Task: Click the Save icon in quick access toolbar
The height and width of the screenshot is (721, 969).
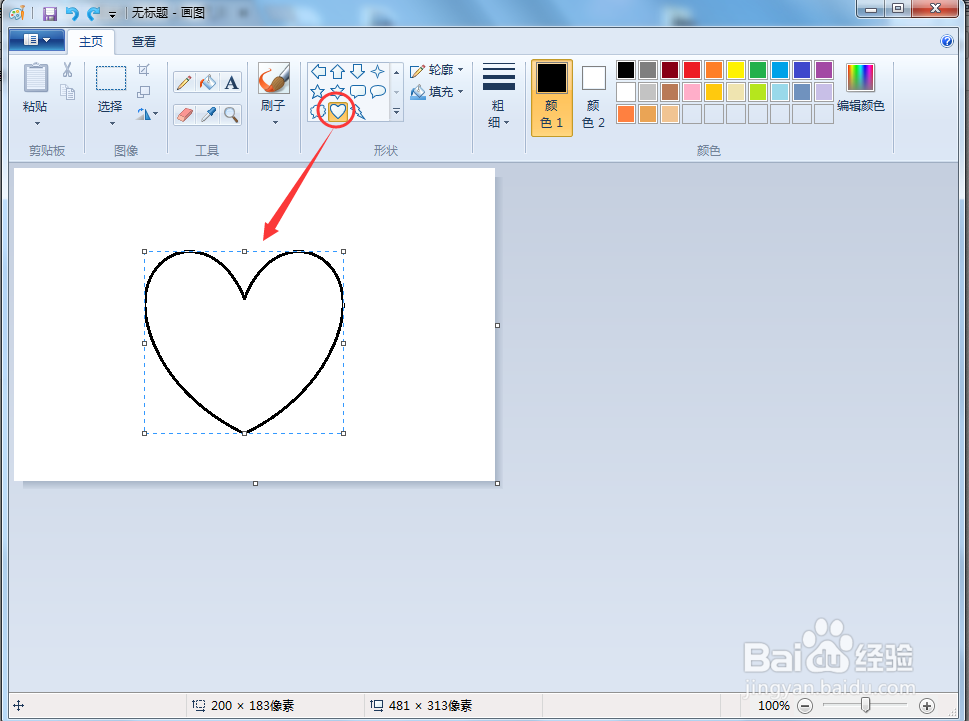Action: (x=49, y=14)
